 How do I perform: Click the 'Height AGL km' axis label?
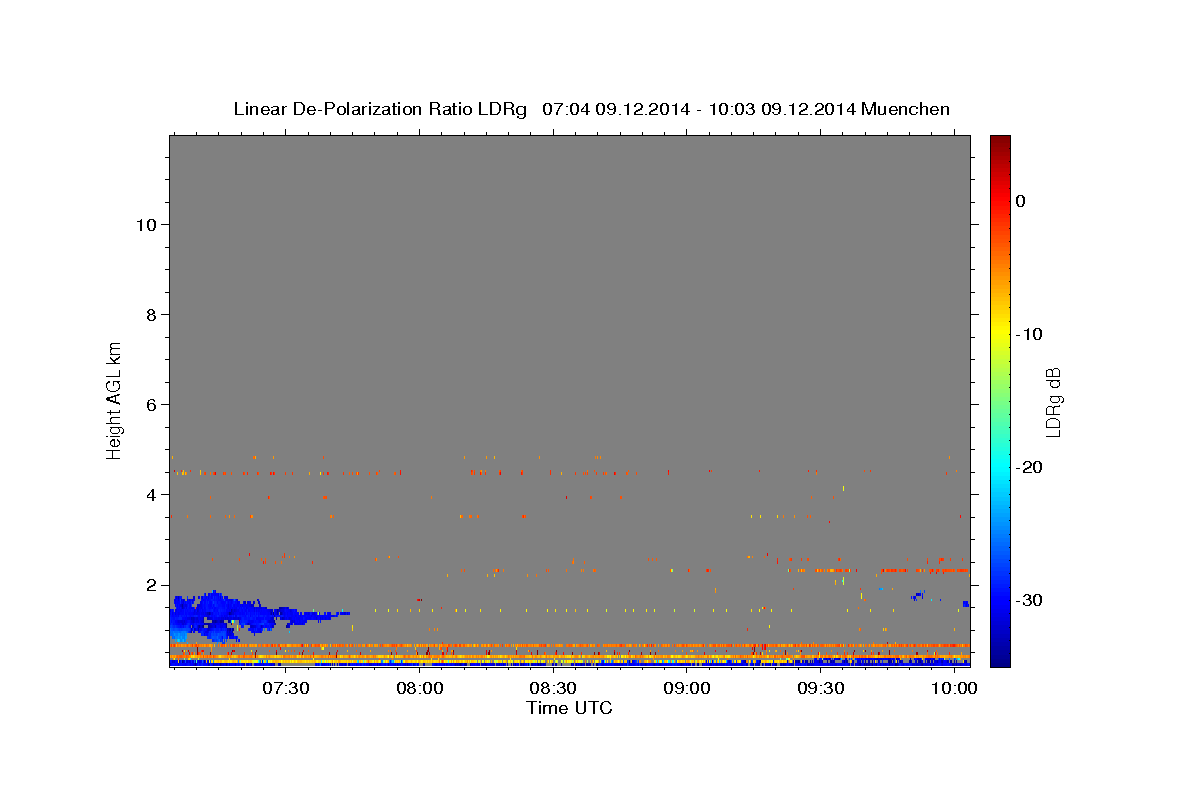coord(115,400)
